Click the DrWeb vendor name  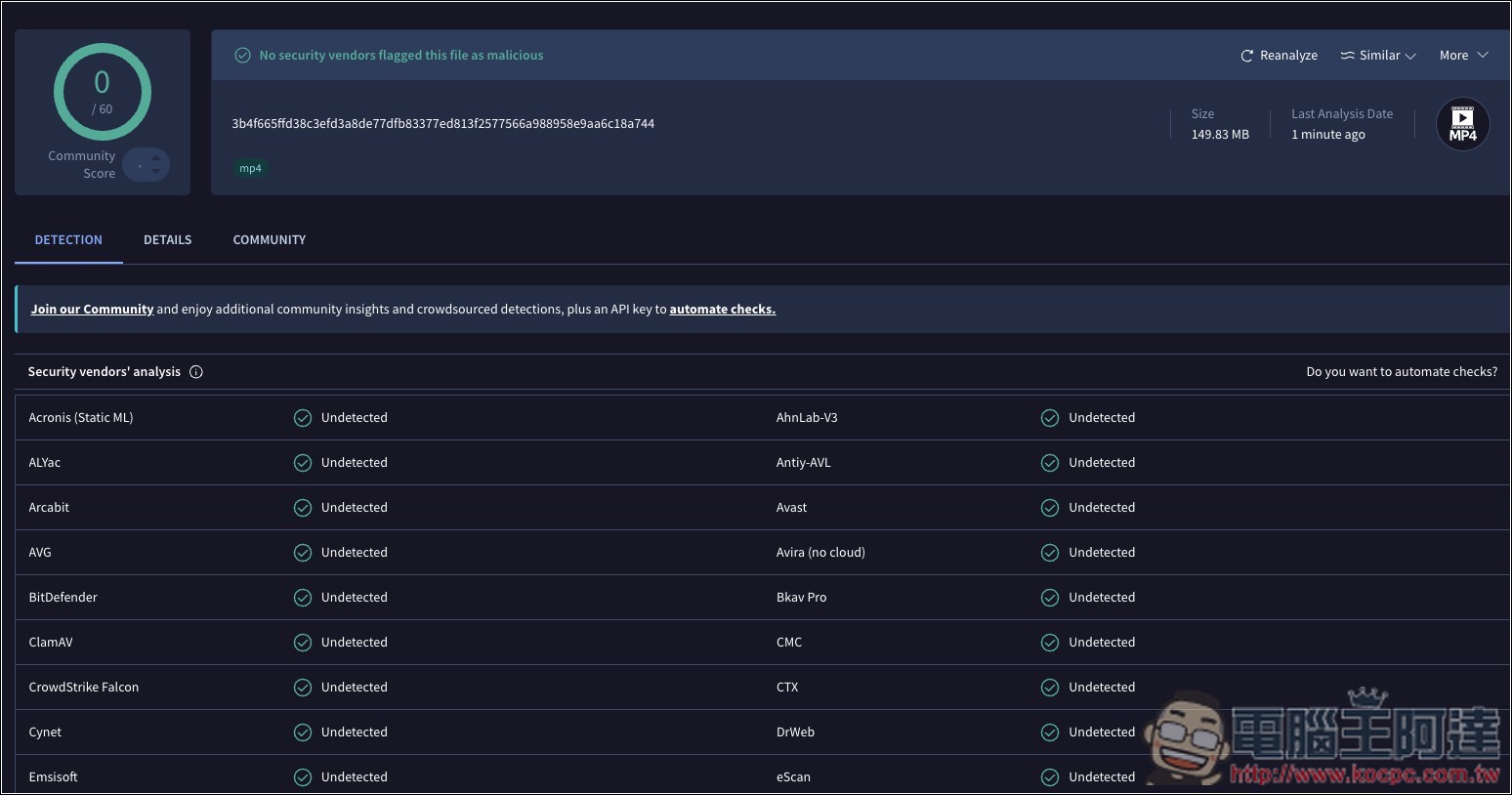[795, 732]
